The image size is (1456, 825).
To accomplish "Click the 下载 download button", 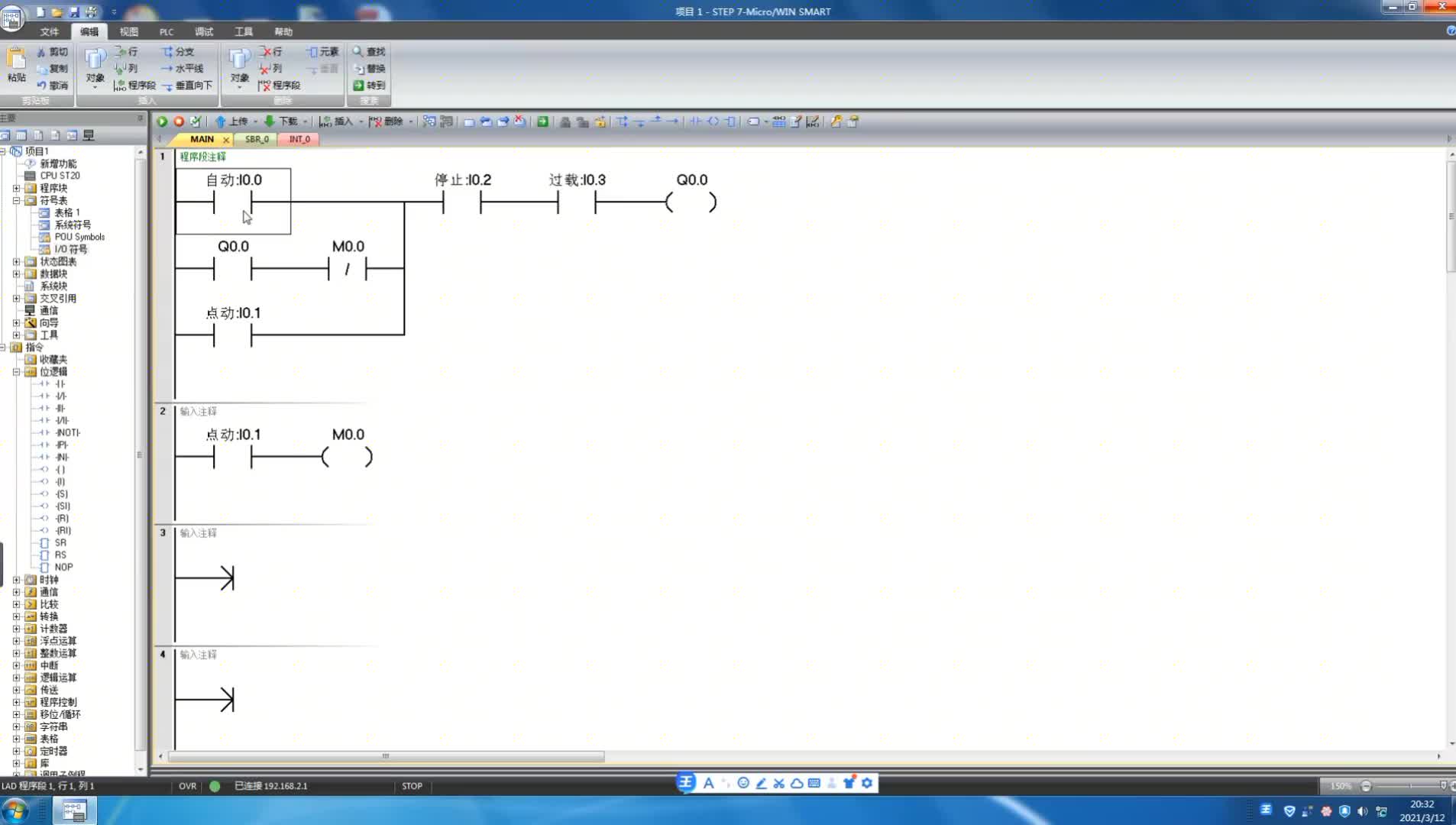I will [x=281, y=121].
